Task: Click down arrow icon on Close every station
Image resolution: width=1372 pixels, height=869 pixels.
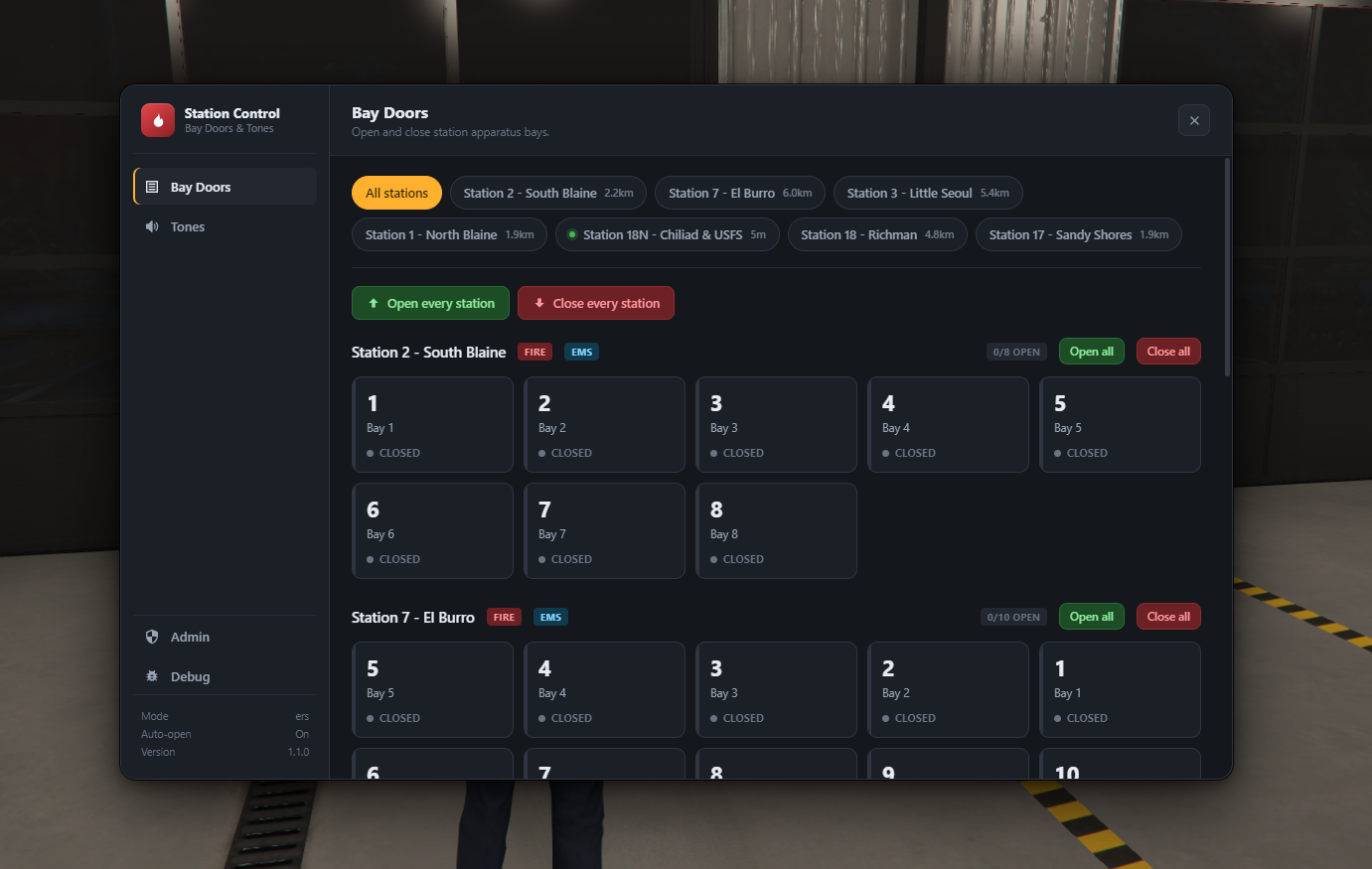Action: click(x=539, y=303)
